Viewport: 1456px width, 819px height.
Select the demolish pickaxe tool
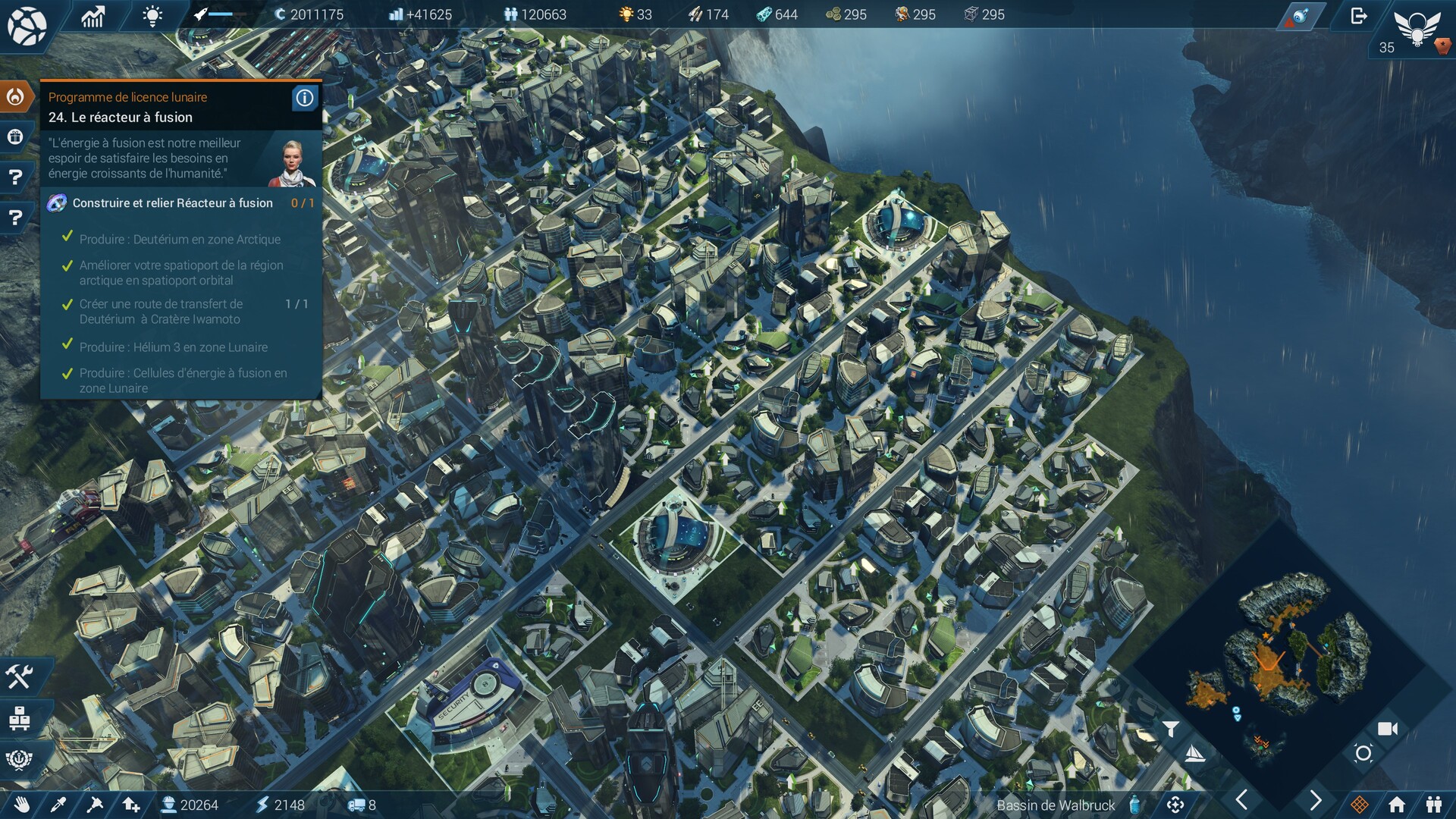[95, 805]
